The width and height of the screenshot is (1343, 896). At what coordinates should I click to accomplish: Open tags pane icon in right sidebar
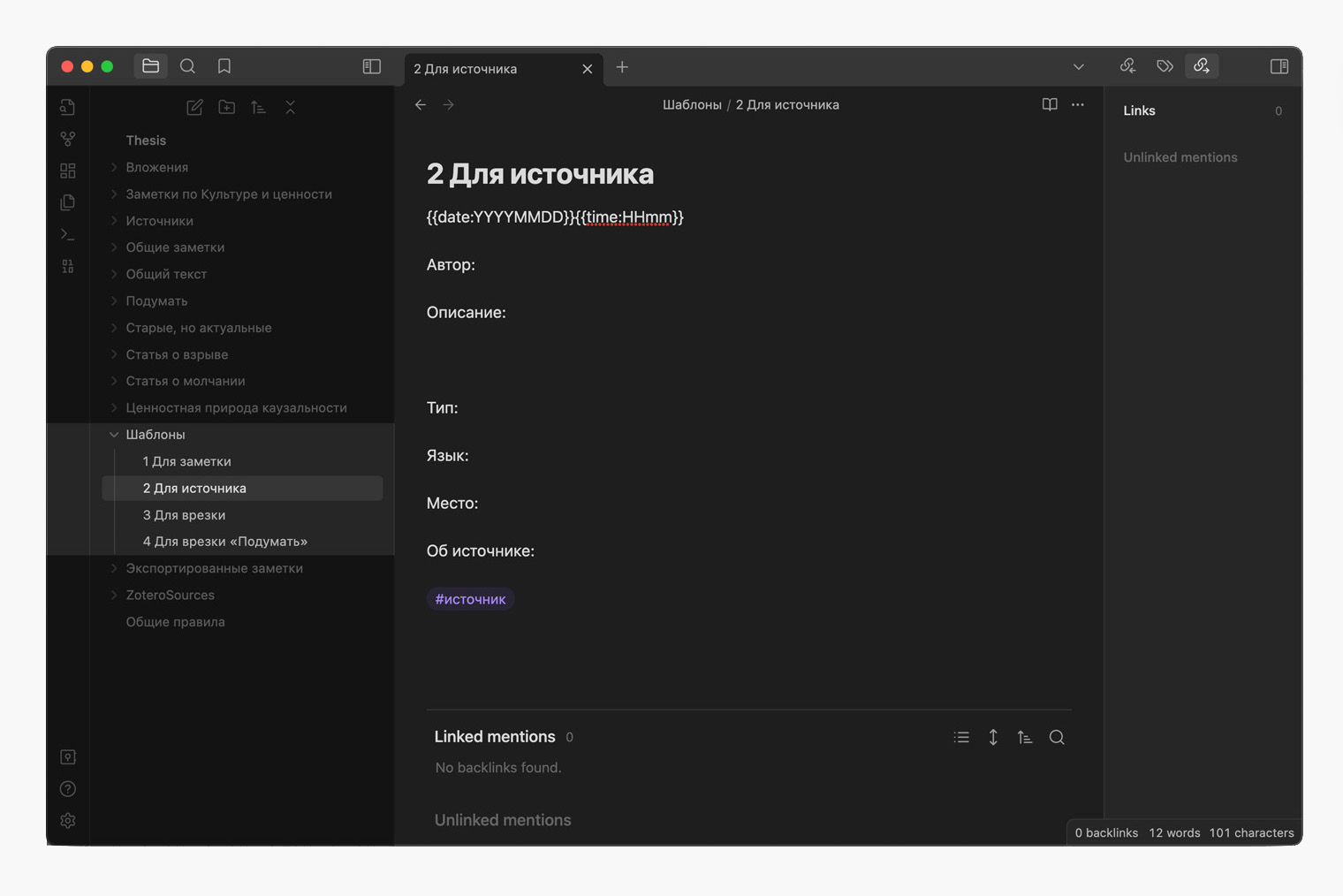tap(1165, 66)
